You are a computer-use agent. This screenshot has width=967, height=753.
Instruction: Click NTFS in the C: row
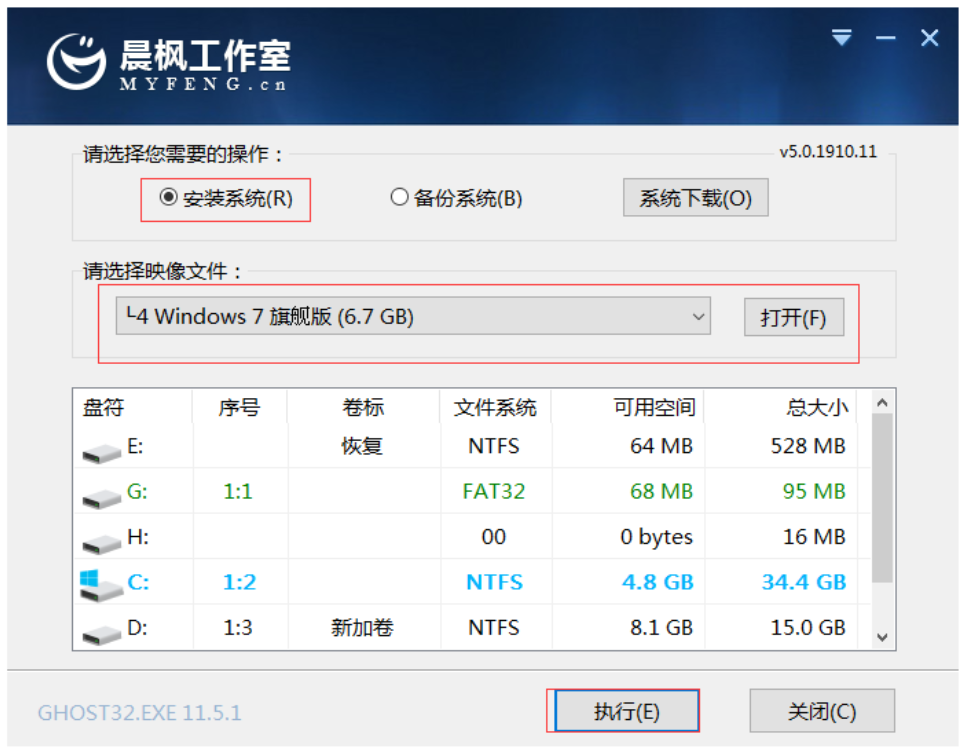[x=495, y=582]
